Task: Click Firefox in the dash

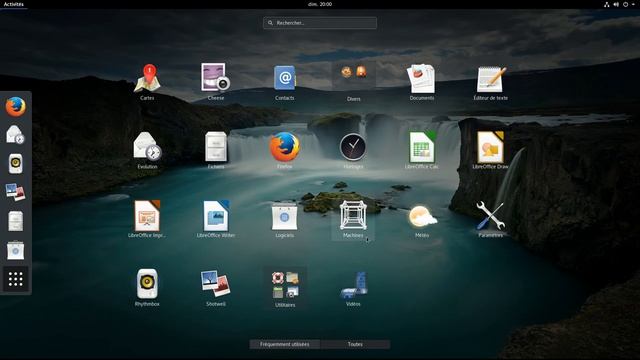Action: coord(16,107)
